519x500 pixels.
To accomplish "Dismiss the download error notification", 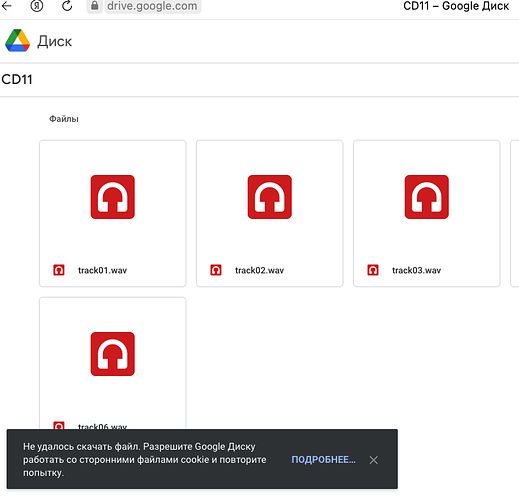I will (x=374, y=460).
